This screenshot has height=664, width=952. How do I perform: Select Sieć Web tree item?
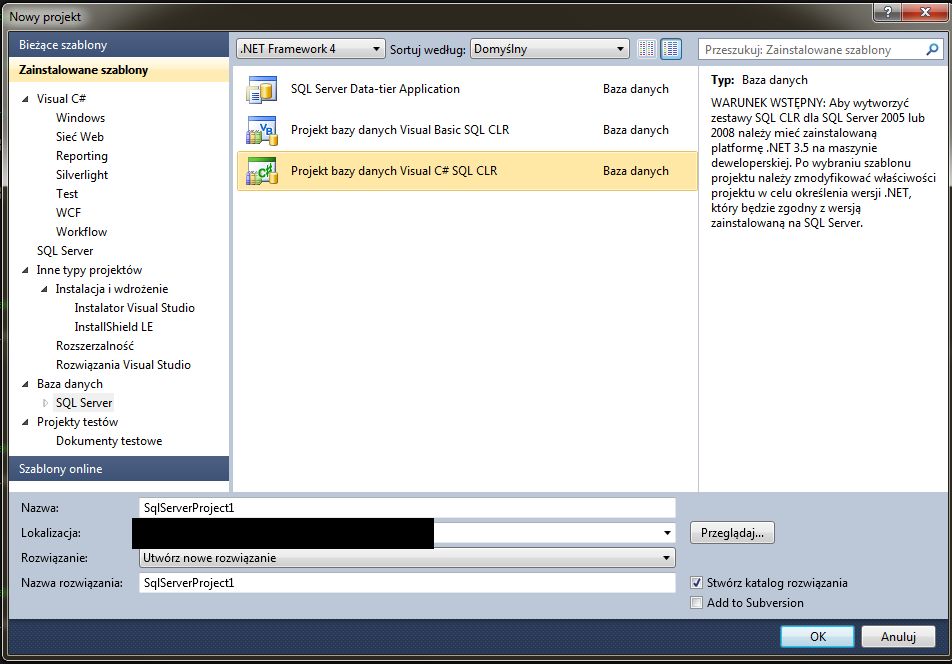80,137
